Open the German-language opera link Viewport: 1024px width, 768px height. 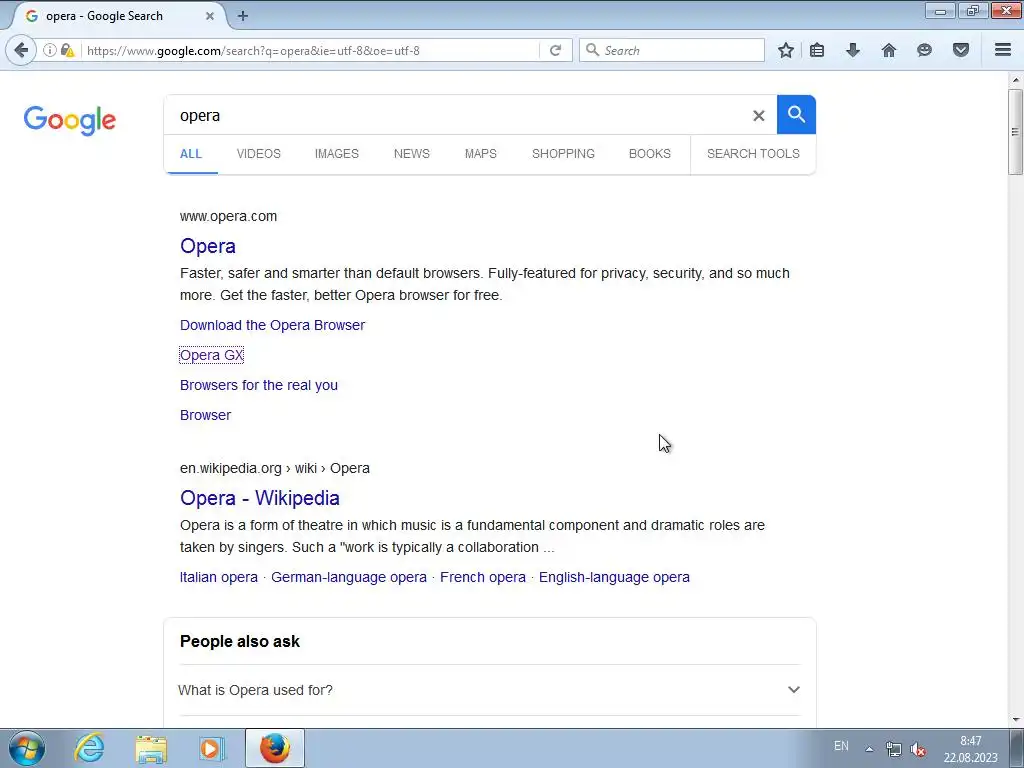coord(349,577)
